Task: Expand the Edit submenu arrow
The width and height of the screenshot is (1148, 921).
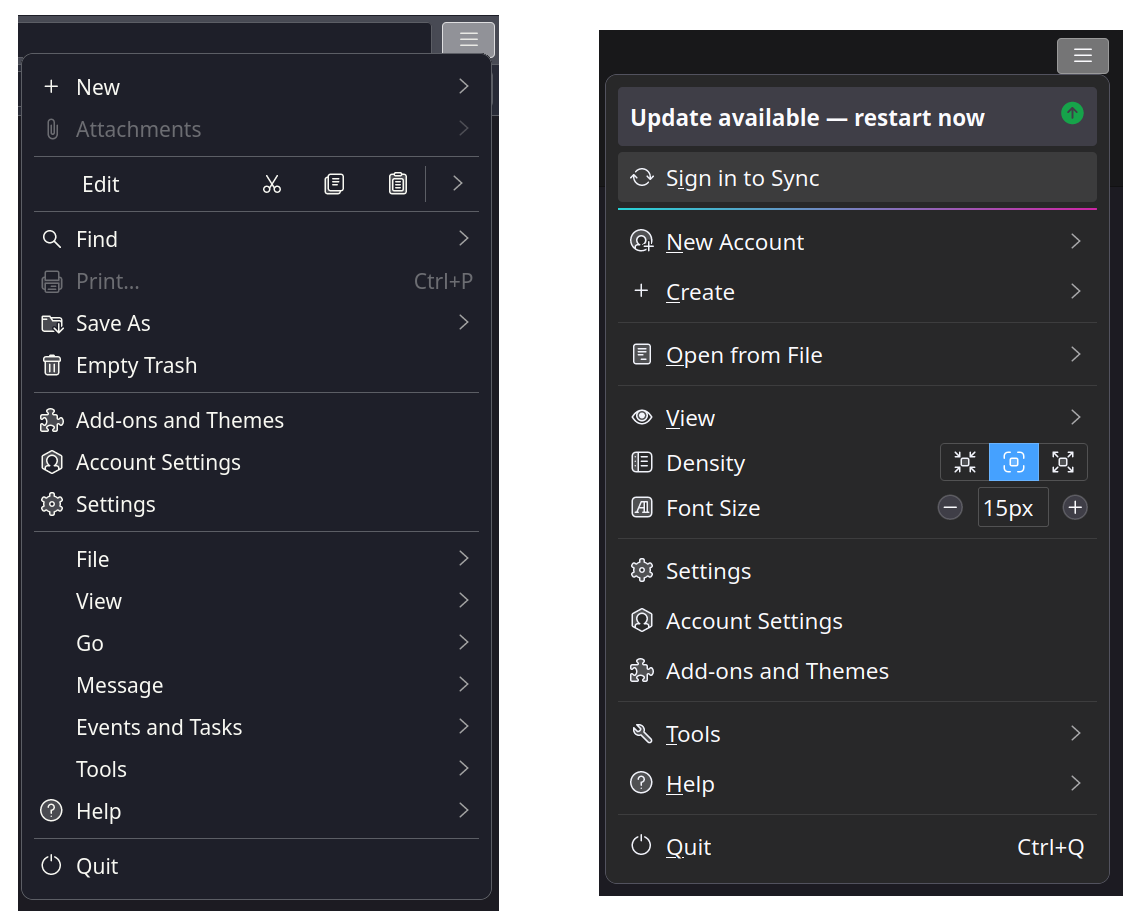Action: (457, 184)
